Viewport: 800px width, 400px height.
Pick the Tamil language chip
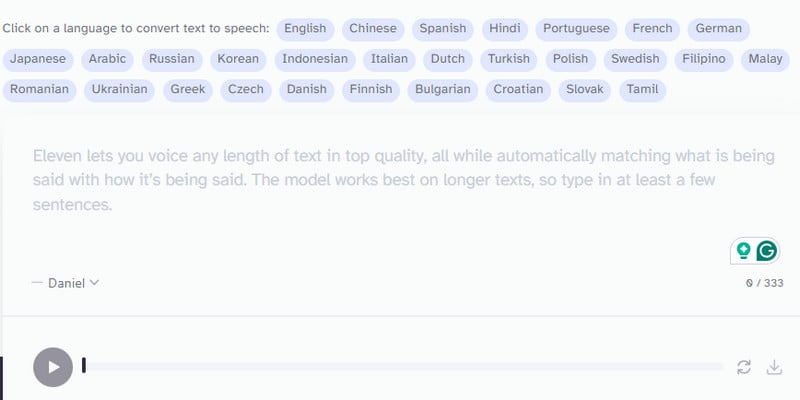(642, 90)
